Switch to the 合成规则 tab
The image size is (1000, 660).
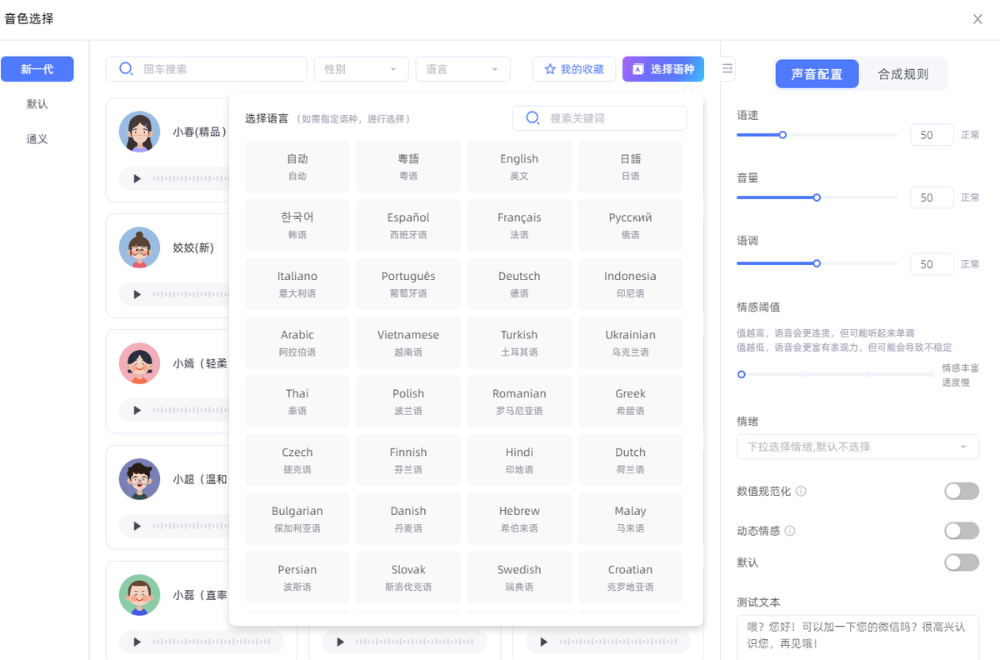[902, 74]
